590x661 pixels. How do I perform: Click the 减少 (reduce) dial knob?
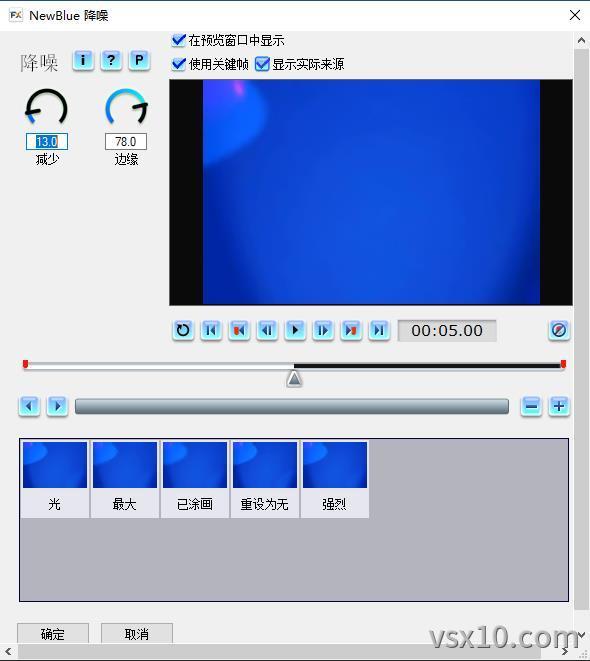pyautogui.click(x=46, y=107)
